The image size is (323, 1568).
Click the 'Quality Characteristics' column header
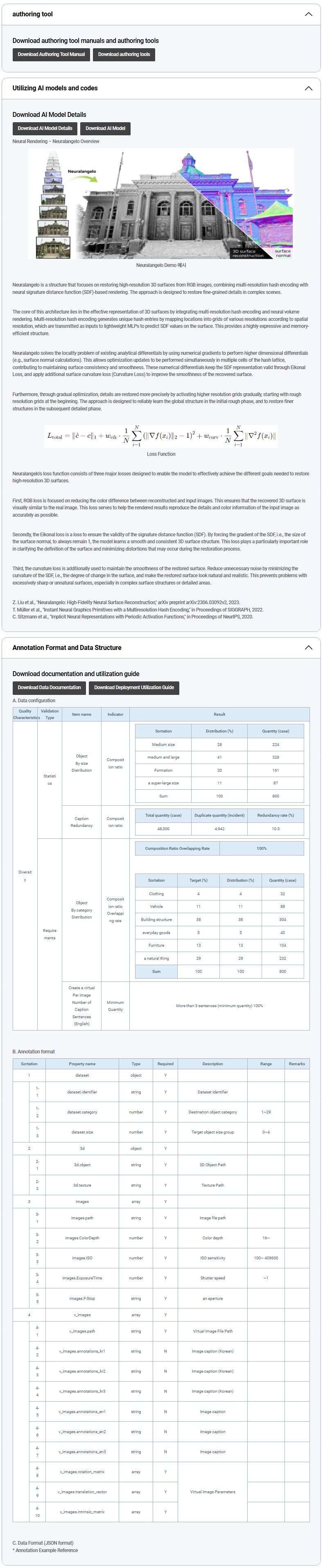coord(25,714)
